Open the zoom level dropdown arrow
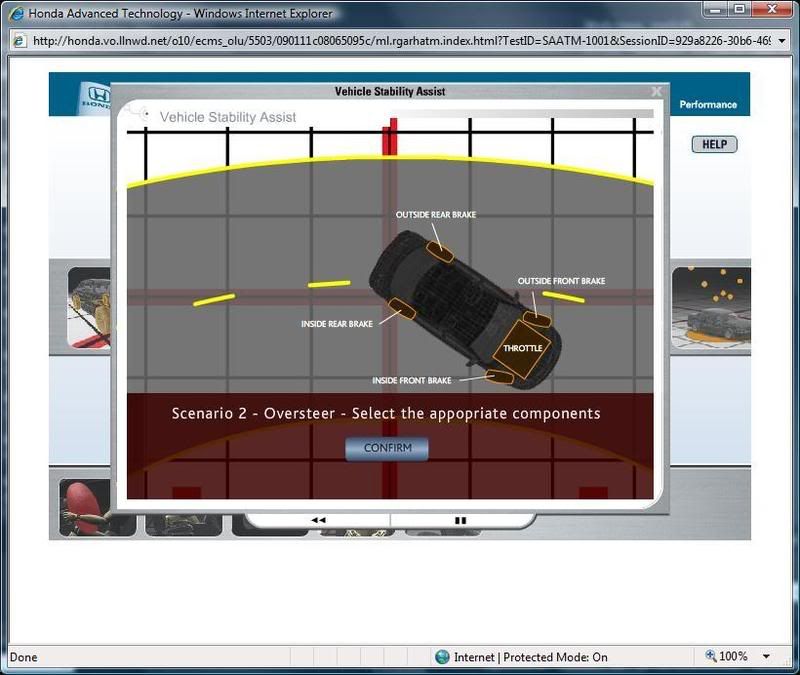800x675 pixels. [766, 657]
